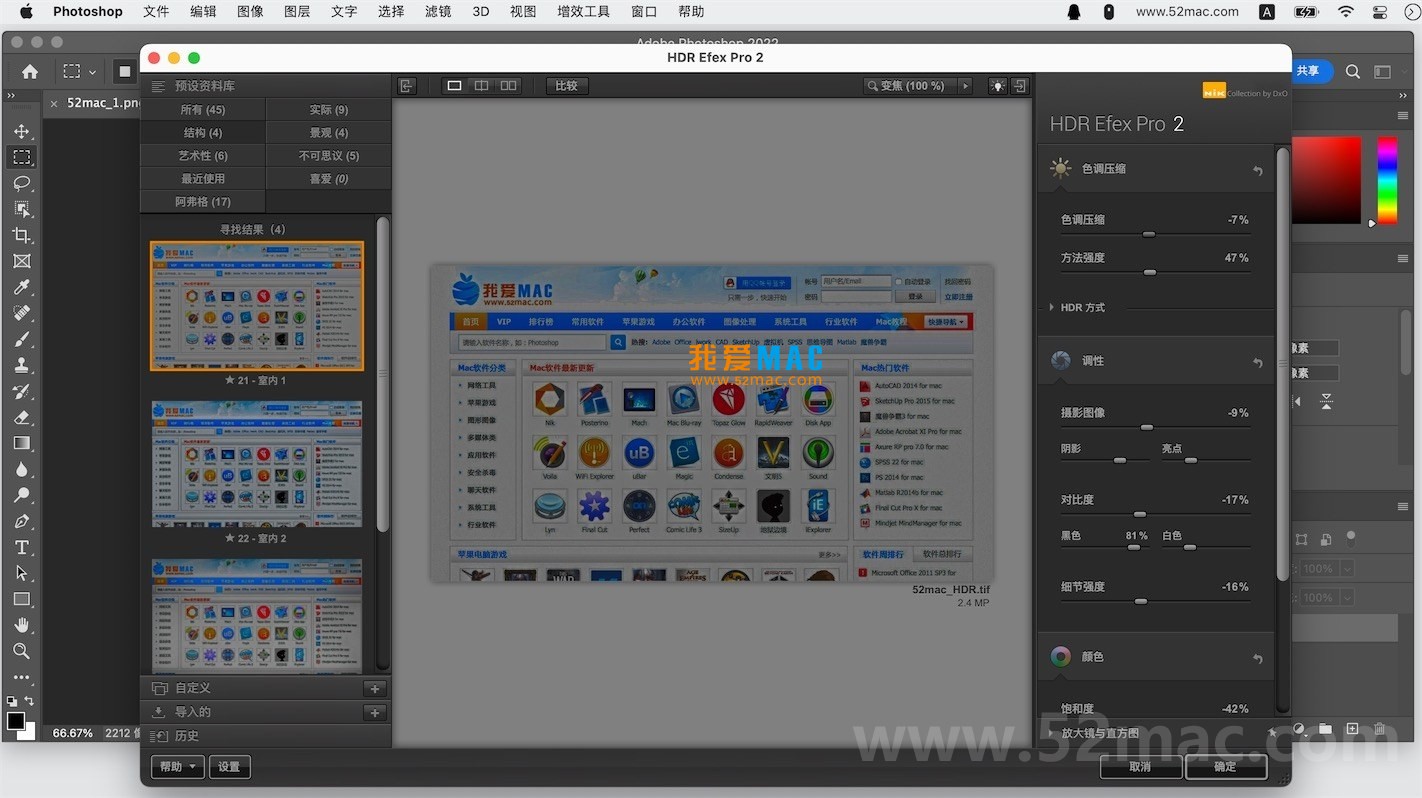1422x798 pixels.
Task: Import a preset with 导入的 plus
Action: pos(375,712)
